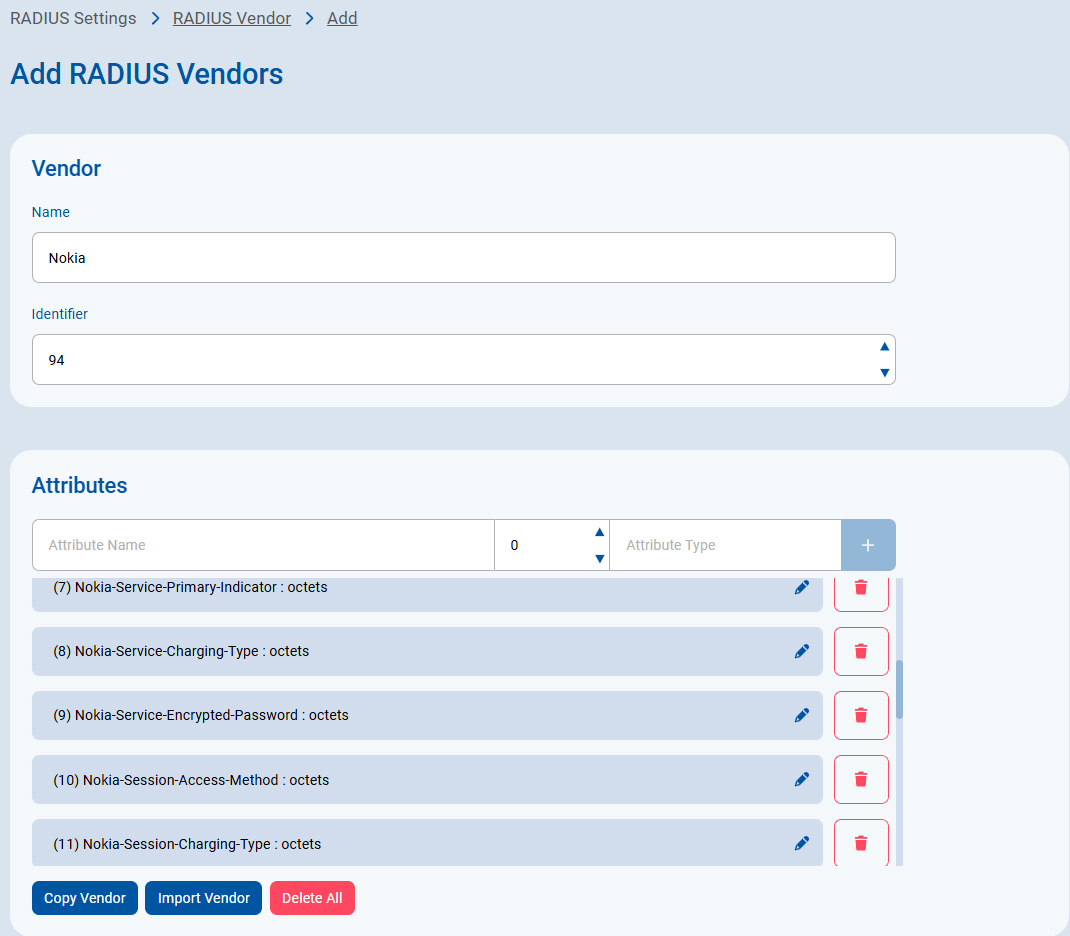Edit the Nokia-Session-Access-Method attribute

point(801,779)
